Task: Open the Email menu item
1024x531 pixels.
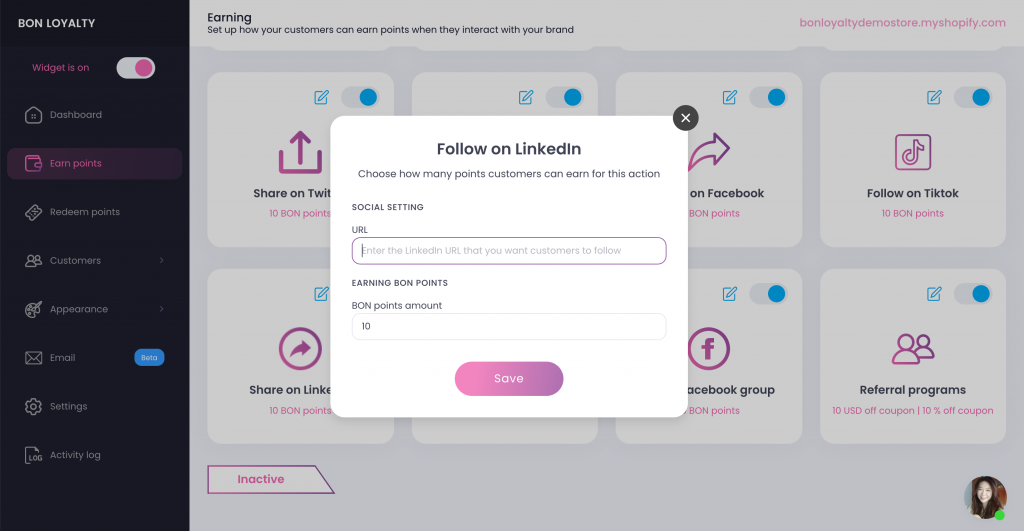Action: click(x=62, y=358)
